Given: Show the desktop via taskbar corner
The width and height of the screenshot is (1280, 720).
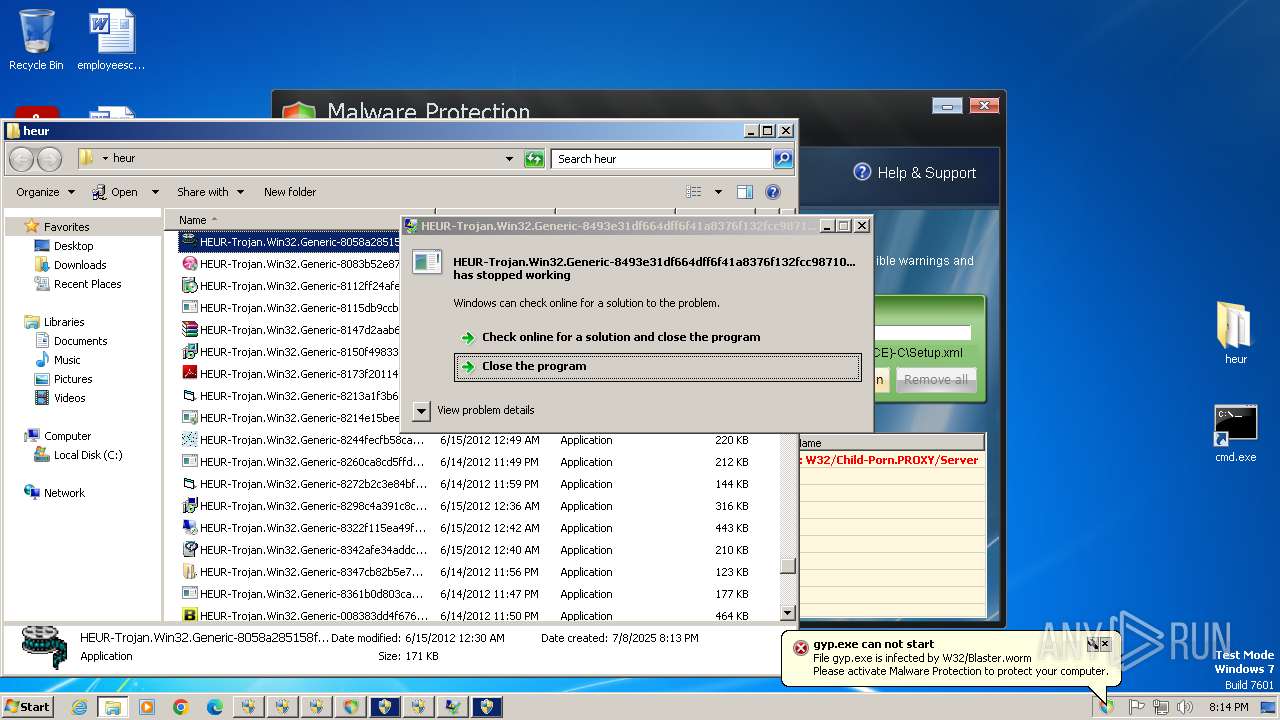Looking at the screenshot, I should (x=1268, y=707).
